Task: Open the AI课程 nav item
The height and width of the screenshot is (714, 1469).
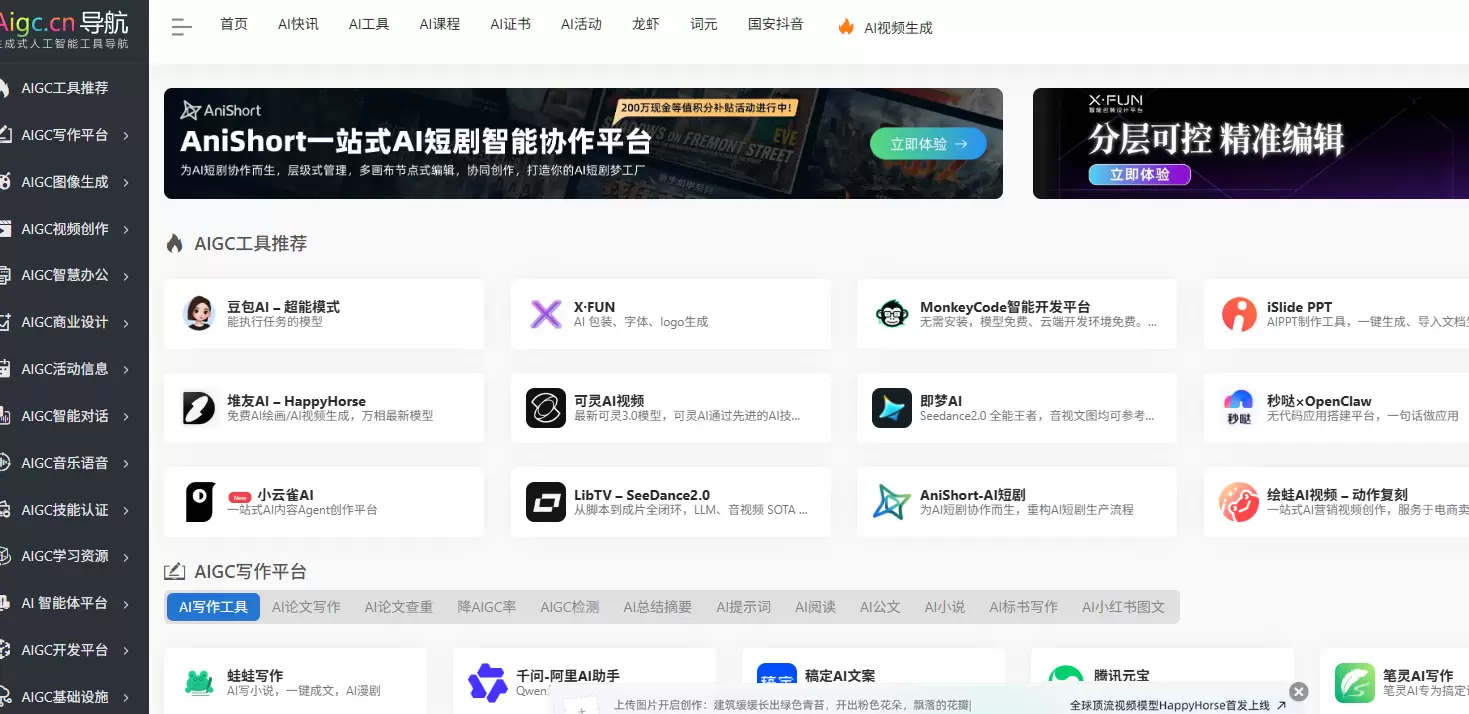Action: tap(440, 24)
